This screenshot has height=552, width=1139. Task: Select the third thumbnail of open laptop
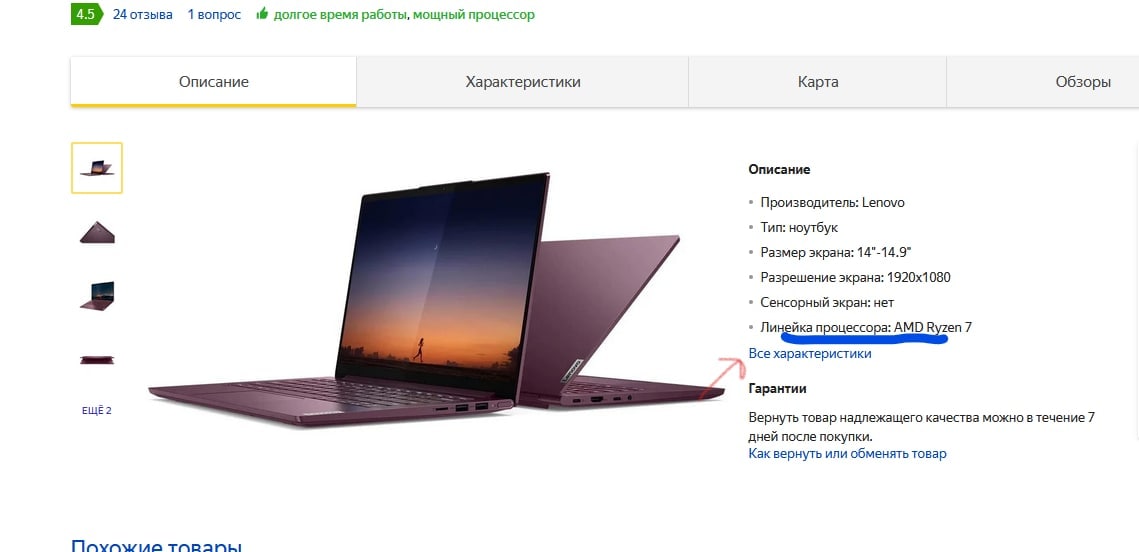tap(97, 296)
